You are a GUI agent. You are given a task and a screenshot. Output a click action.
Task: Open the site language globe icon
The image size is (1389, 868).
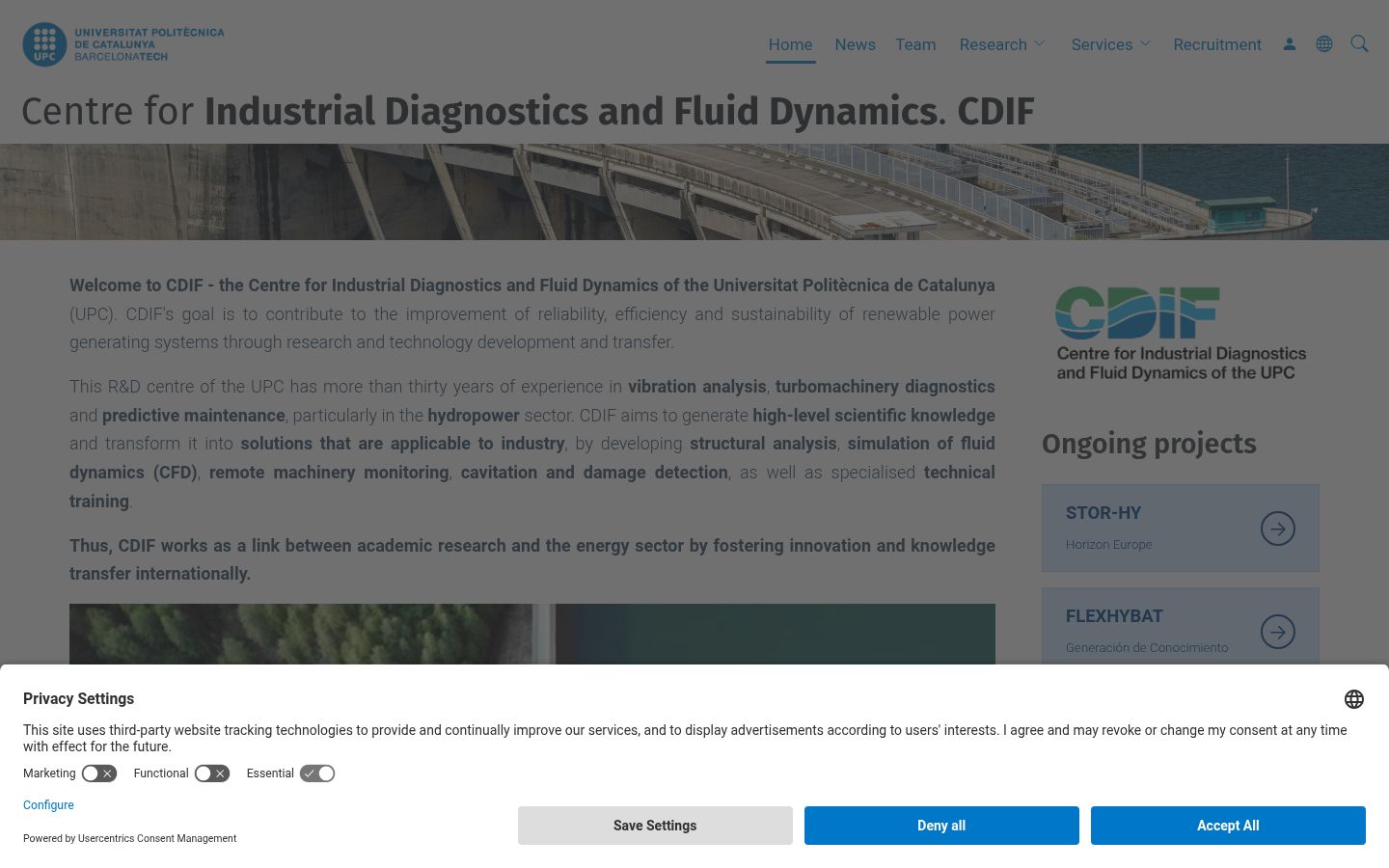(1324, 44)
